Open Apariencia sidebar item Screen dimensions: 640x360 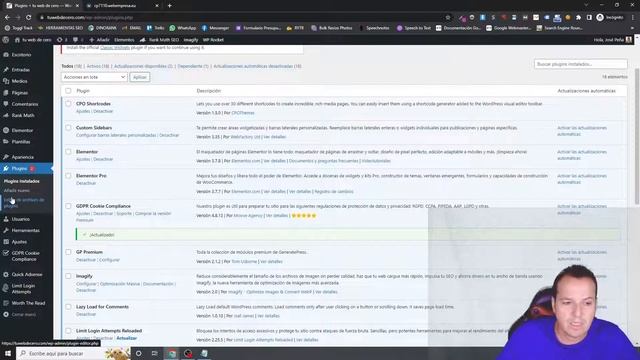[22, 157]
